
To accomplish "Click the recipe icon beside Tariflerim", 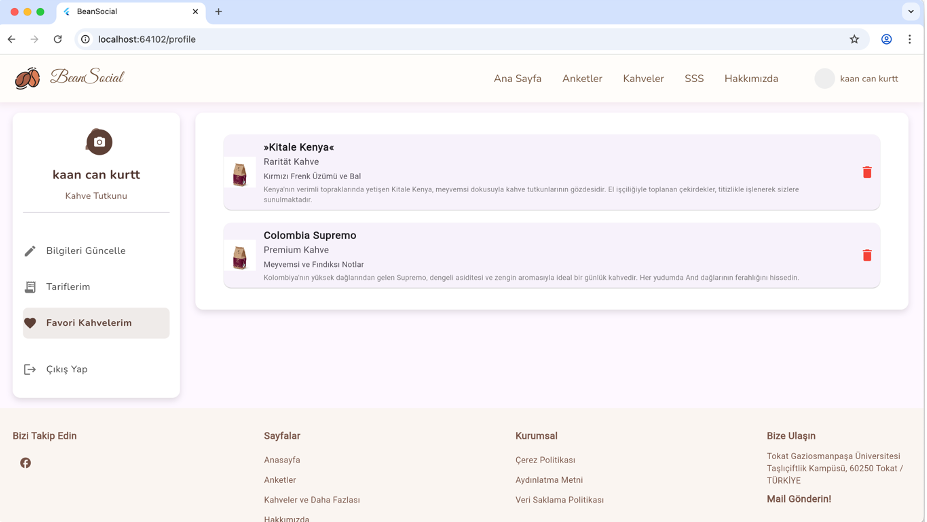I will pyautogui.click(x=30, y=287).
